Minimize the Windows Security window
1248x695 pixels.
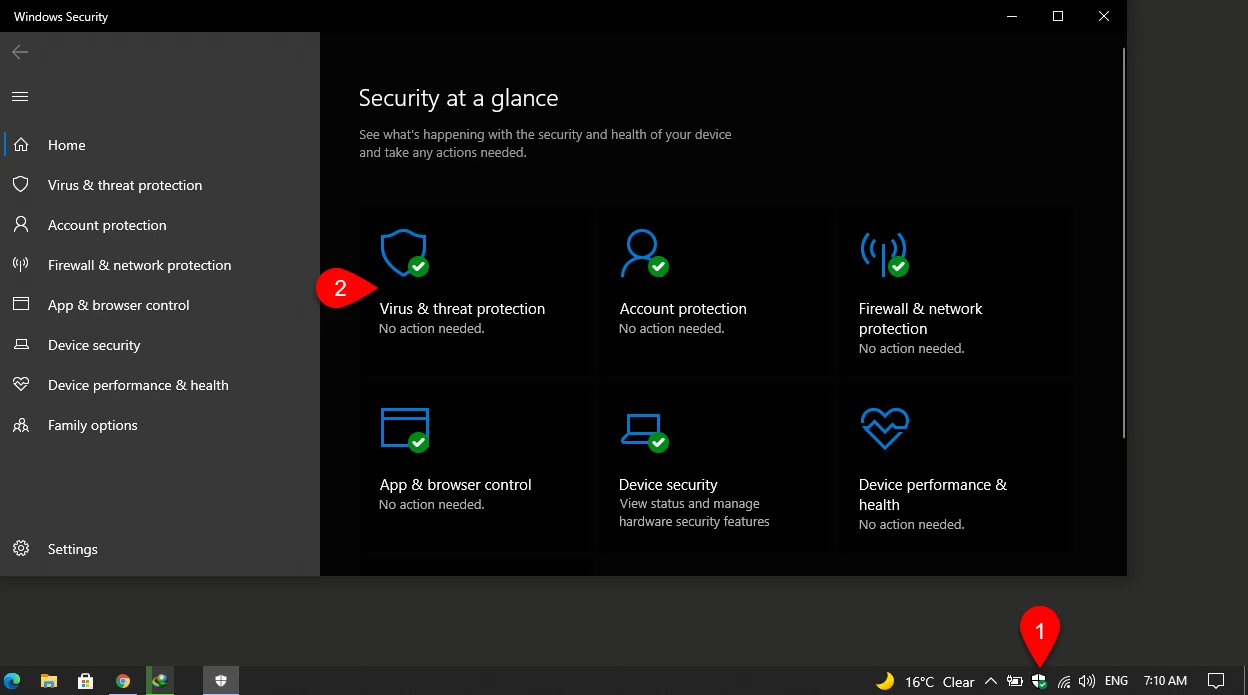(x=1012, y=16)
